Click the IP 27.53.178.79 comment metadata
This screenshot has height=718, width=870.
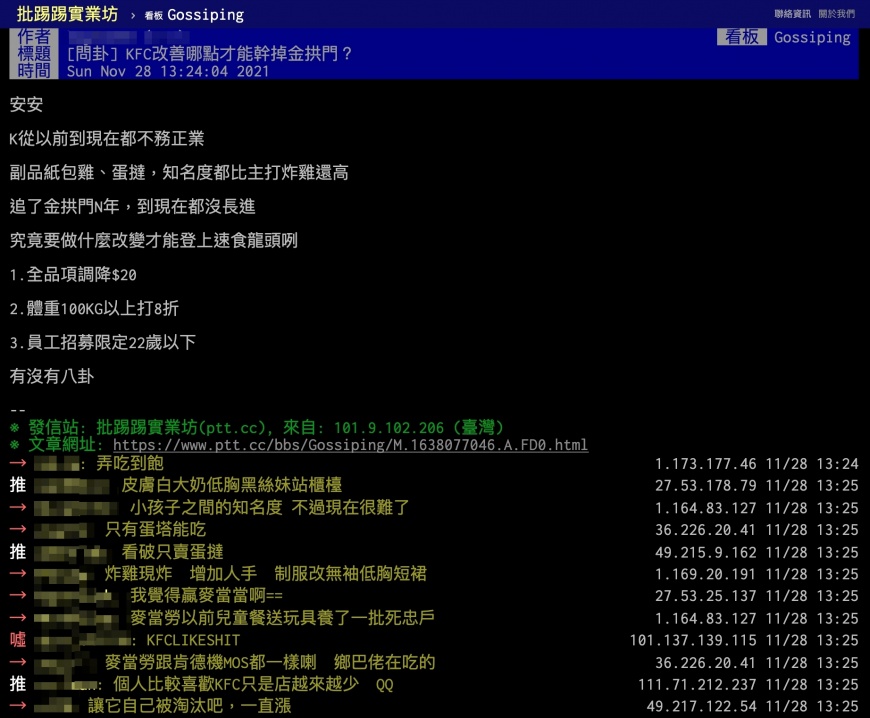point(756,486)
